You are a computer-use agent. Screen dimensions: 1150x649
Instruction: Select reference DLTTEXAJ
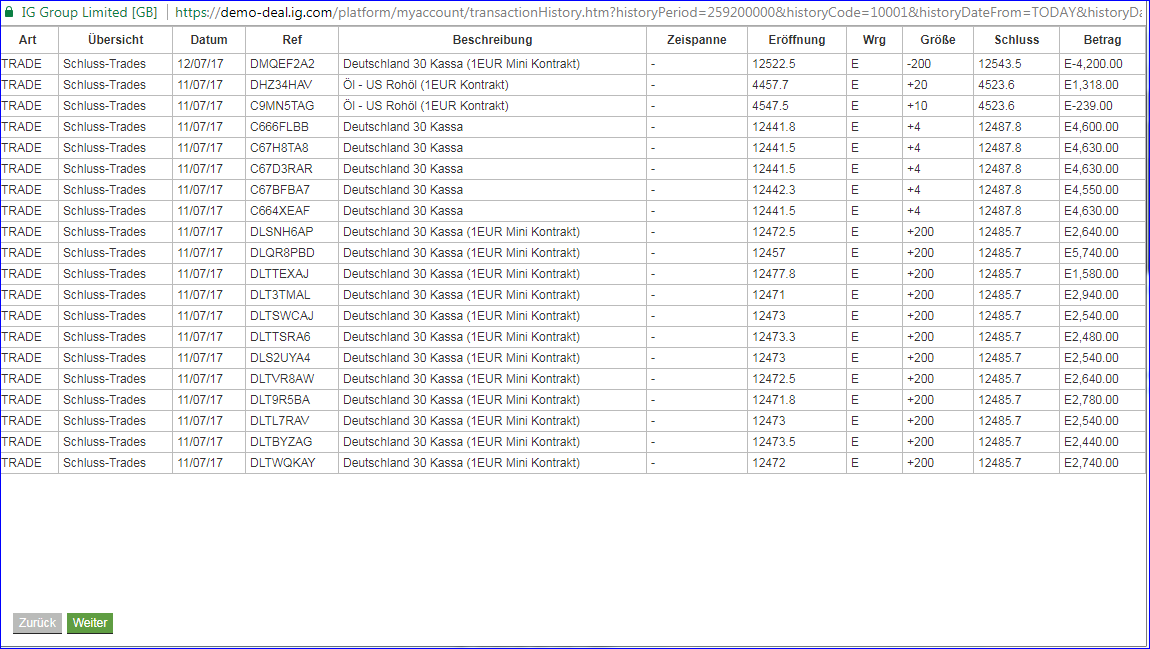(279, 274)
